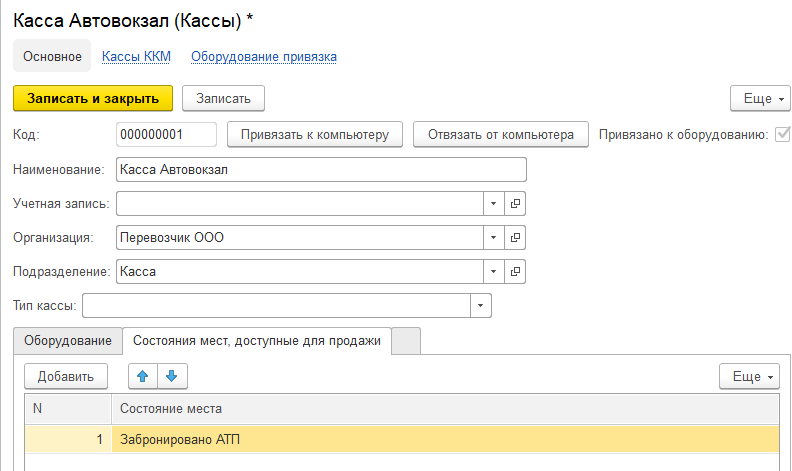Viewport: 792px width, 471px height.
Task: Open the top Еще menu
Action: pyautogui.click(x=760, y=98)
